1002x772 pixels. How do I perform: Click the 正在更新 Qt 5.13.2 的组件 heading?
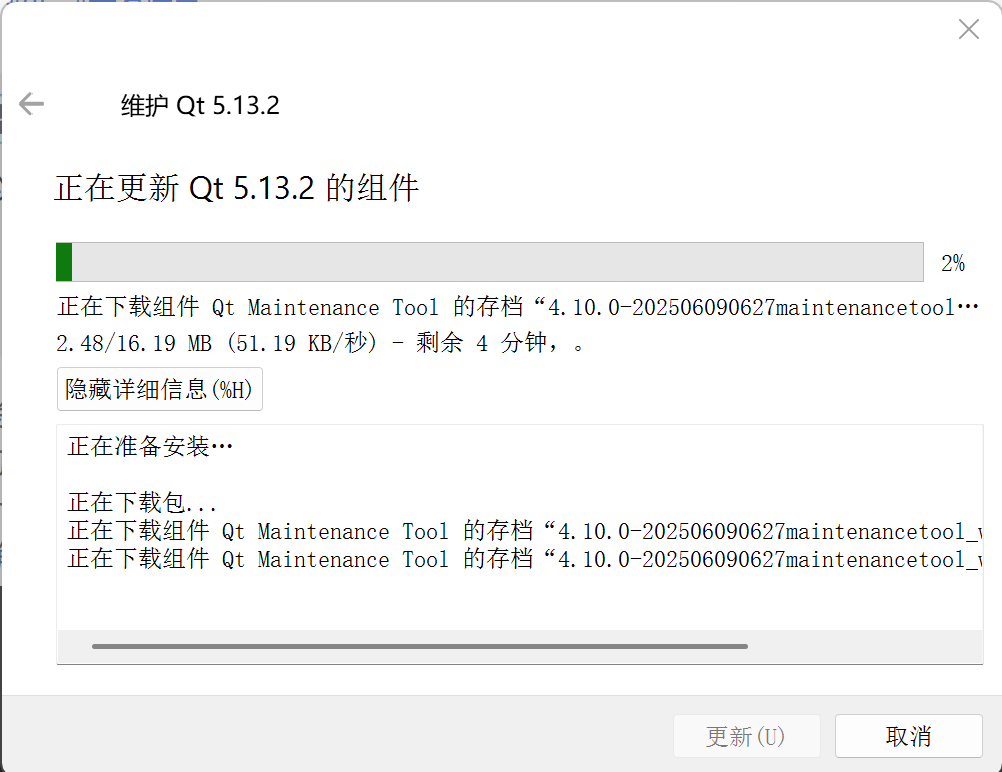[x=236, y=187]
